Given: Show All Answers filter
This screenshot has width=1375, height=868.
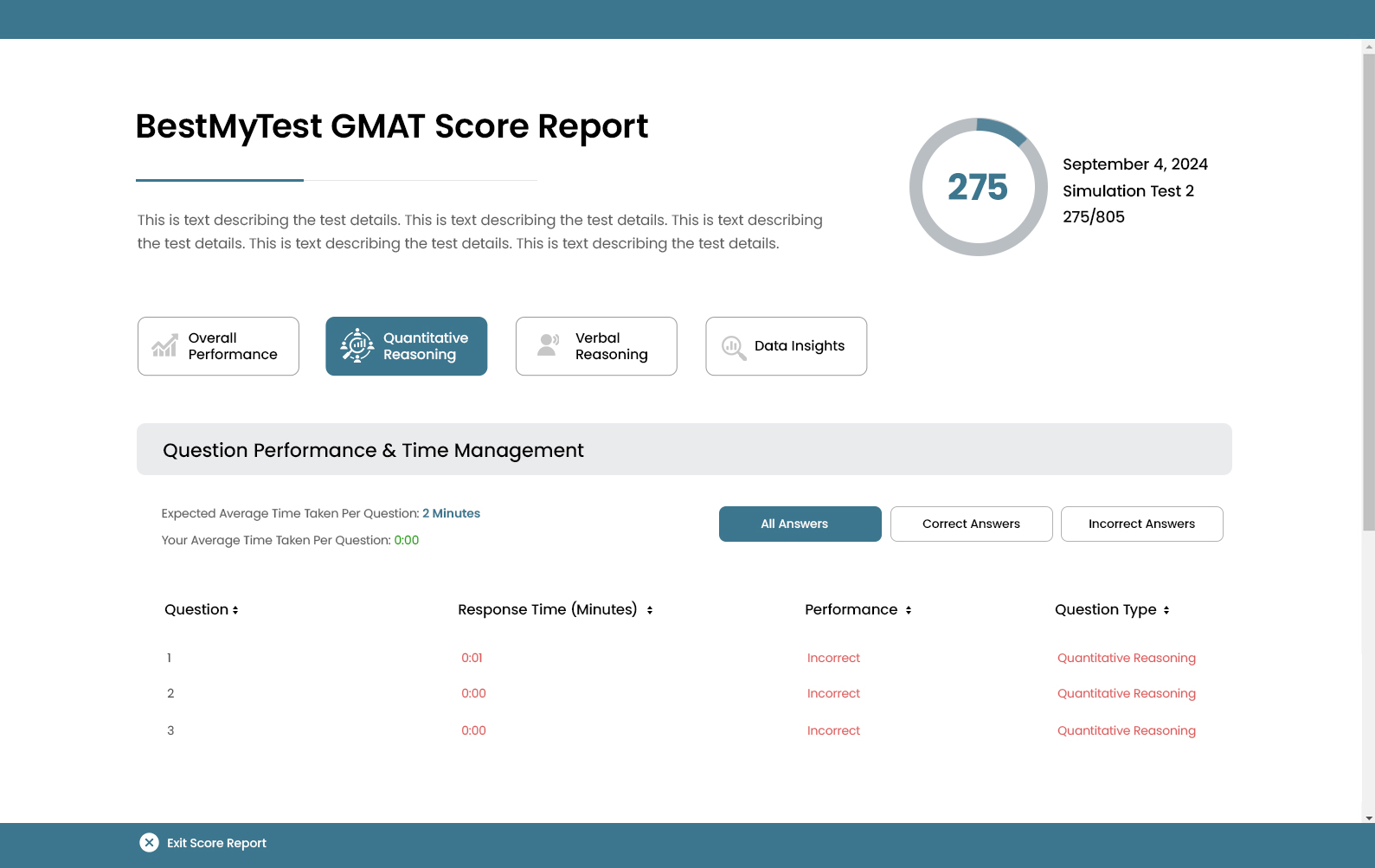Looking at the screenshot, I should pyautogui.click(x=800, y=524).
